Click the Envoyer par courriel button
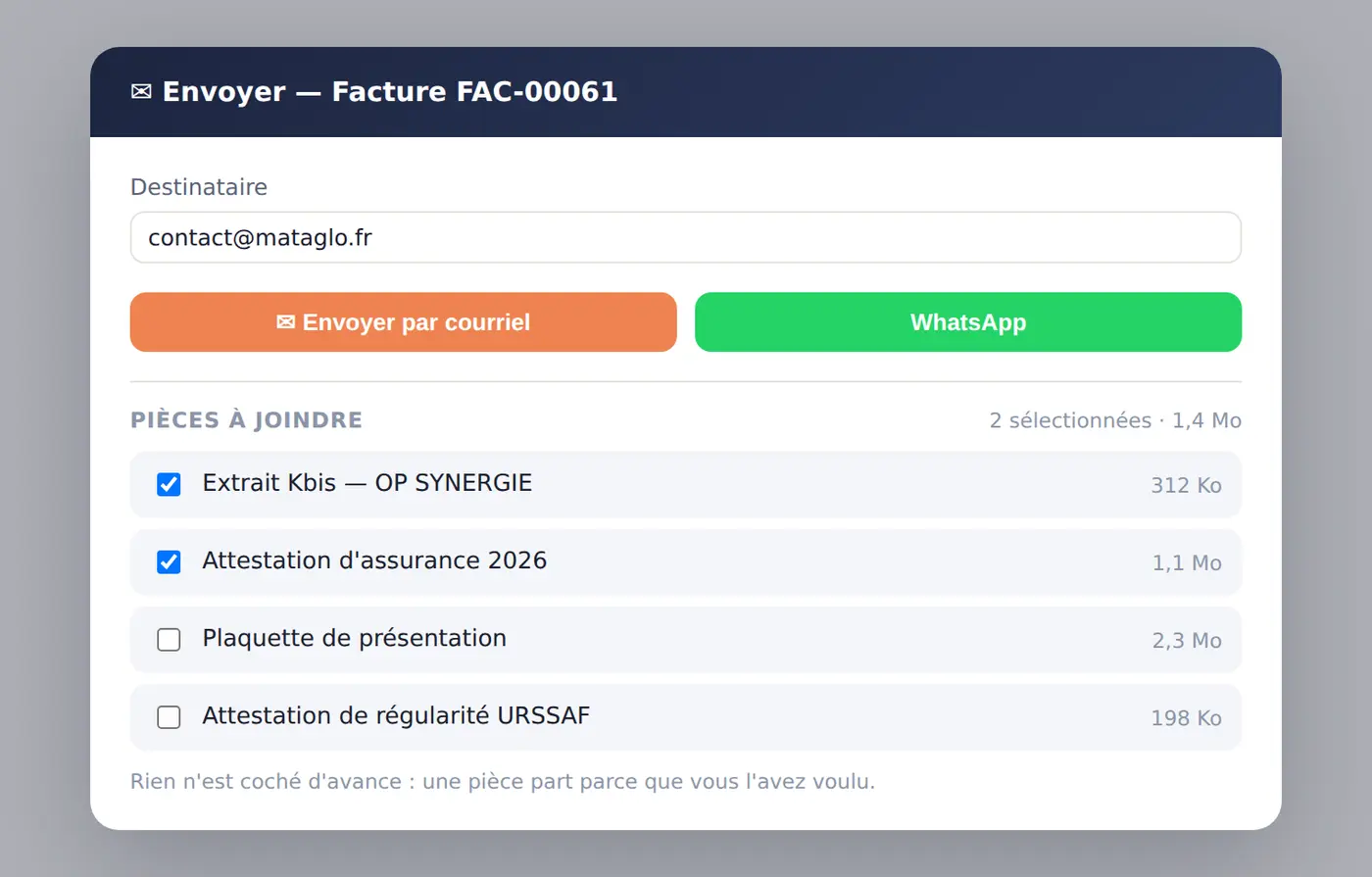Viewport: 1372px width, 877px height. pos(404,322)
